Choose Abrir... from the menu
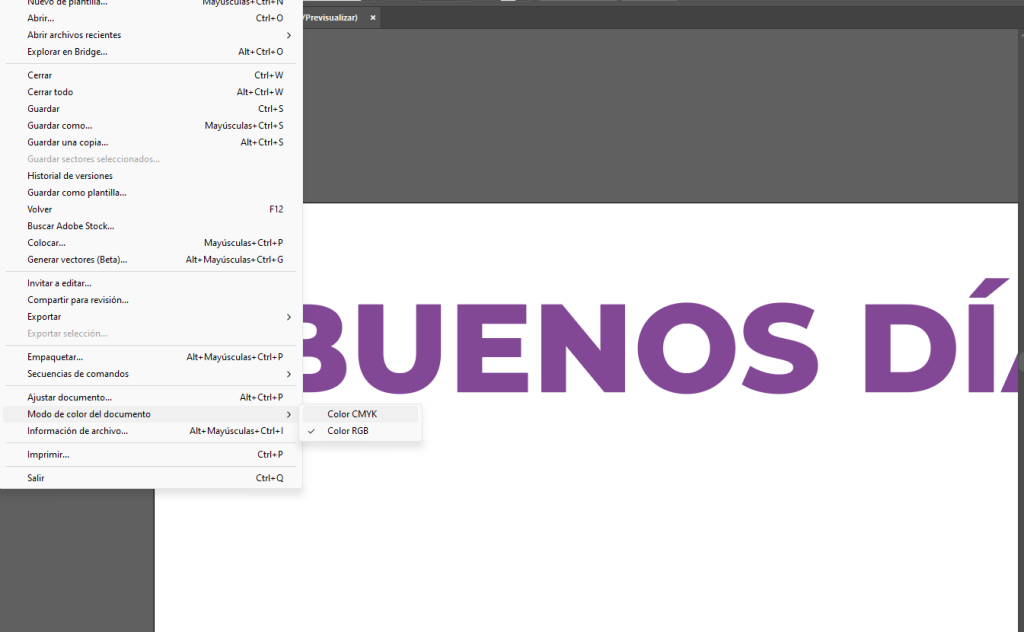1024x632 pixels. click(x=151, y=18)
